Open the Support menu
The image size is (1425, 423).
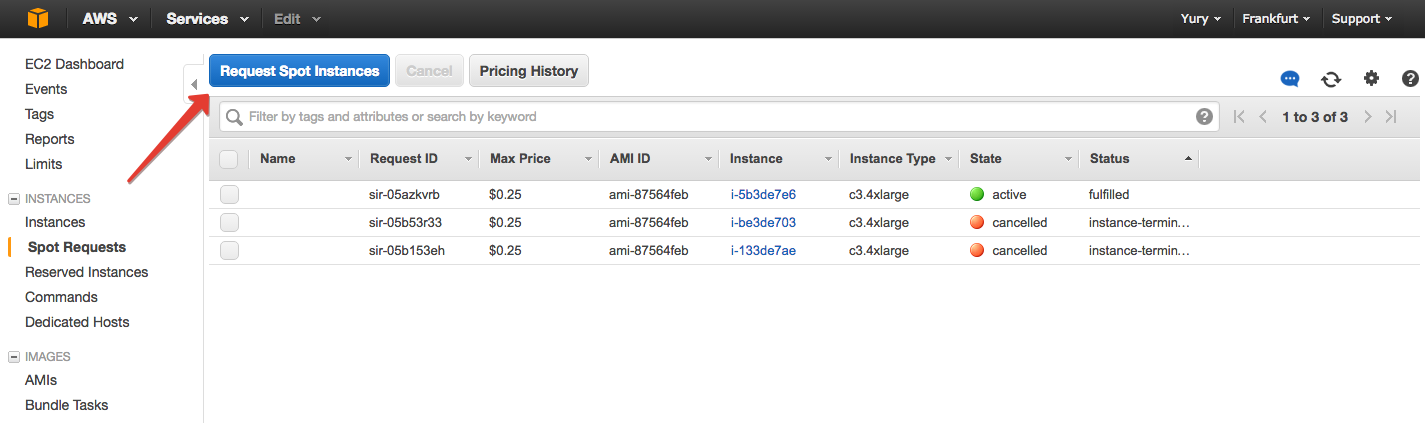pos(1362,19)
